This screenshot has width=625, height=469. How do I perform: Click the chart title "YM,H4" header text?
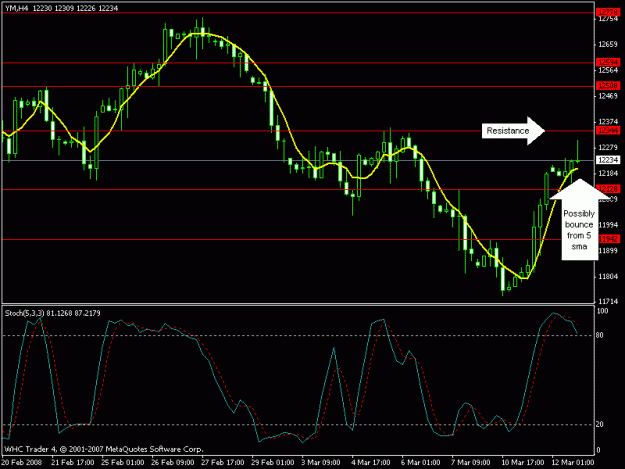point(16,8)
